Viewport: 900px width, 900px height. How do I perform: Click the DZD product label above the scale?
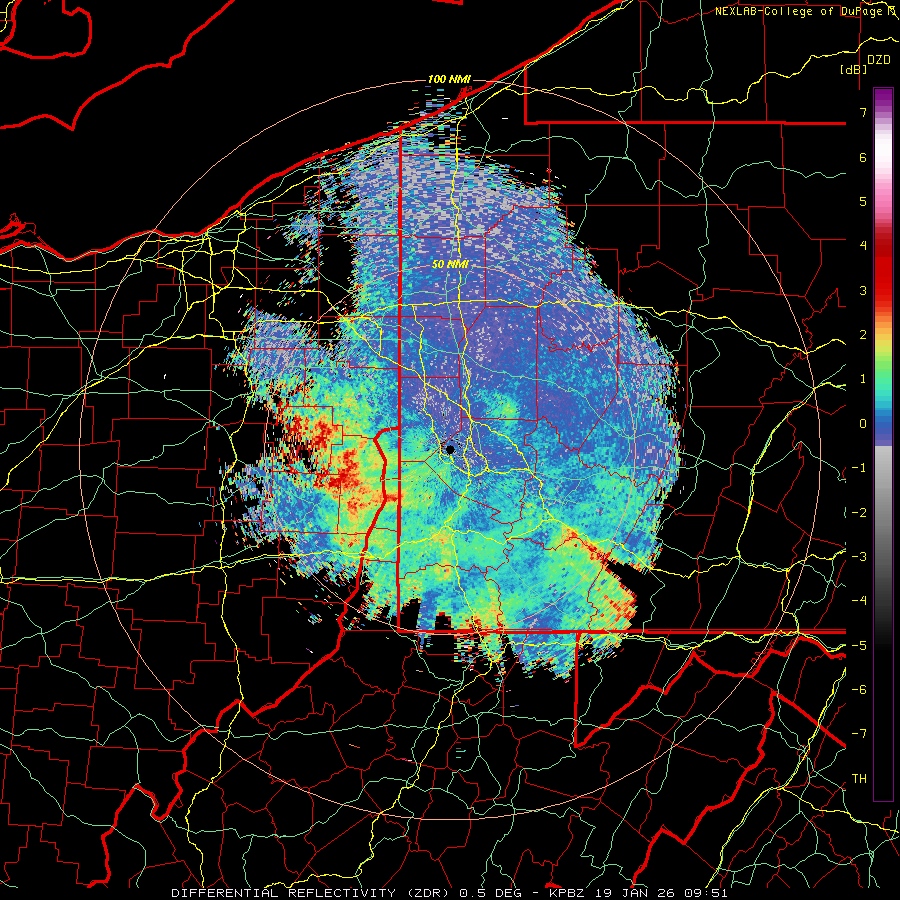(878, 60)
